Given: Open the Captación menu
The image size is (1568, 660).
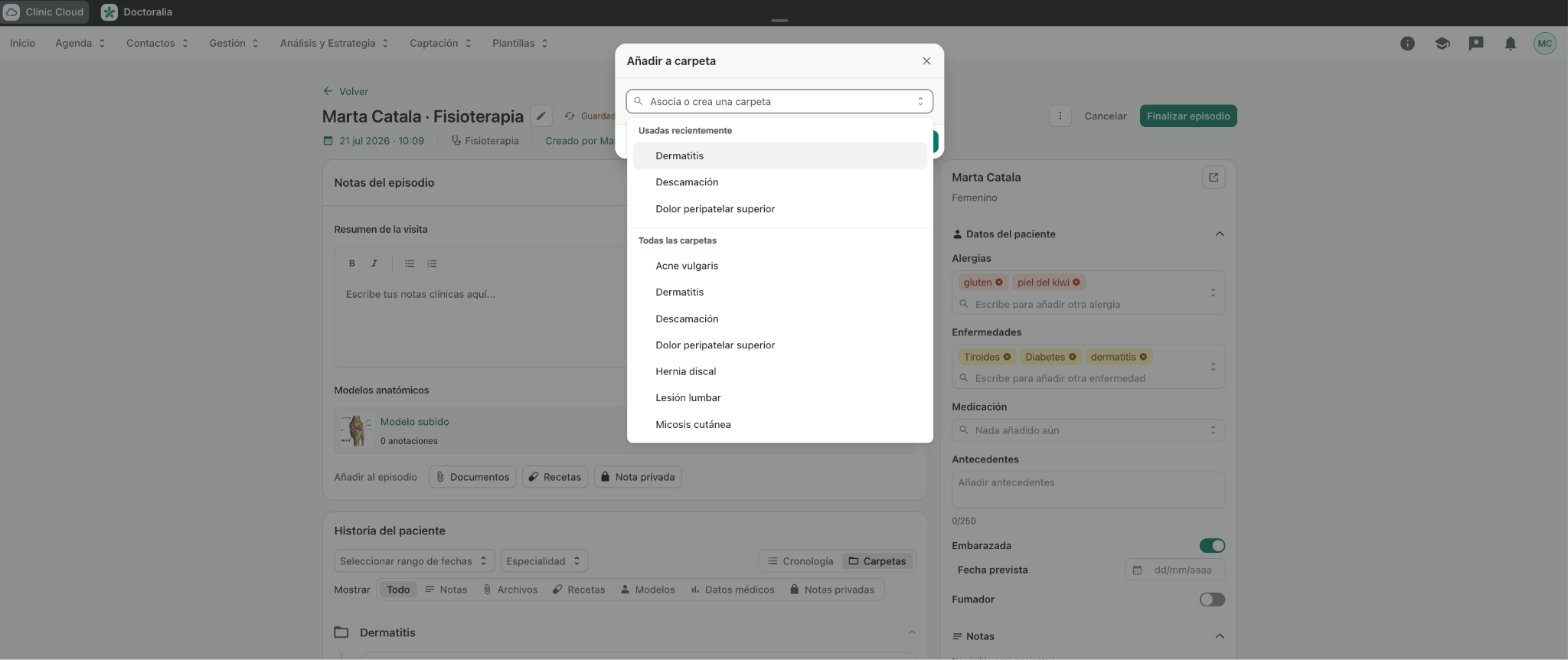Looking at the screenshot, I should click(440, 43).
